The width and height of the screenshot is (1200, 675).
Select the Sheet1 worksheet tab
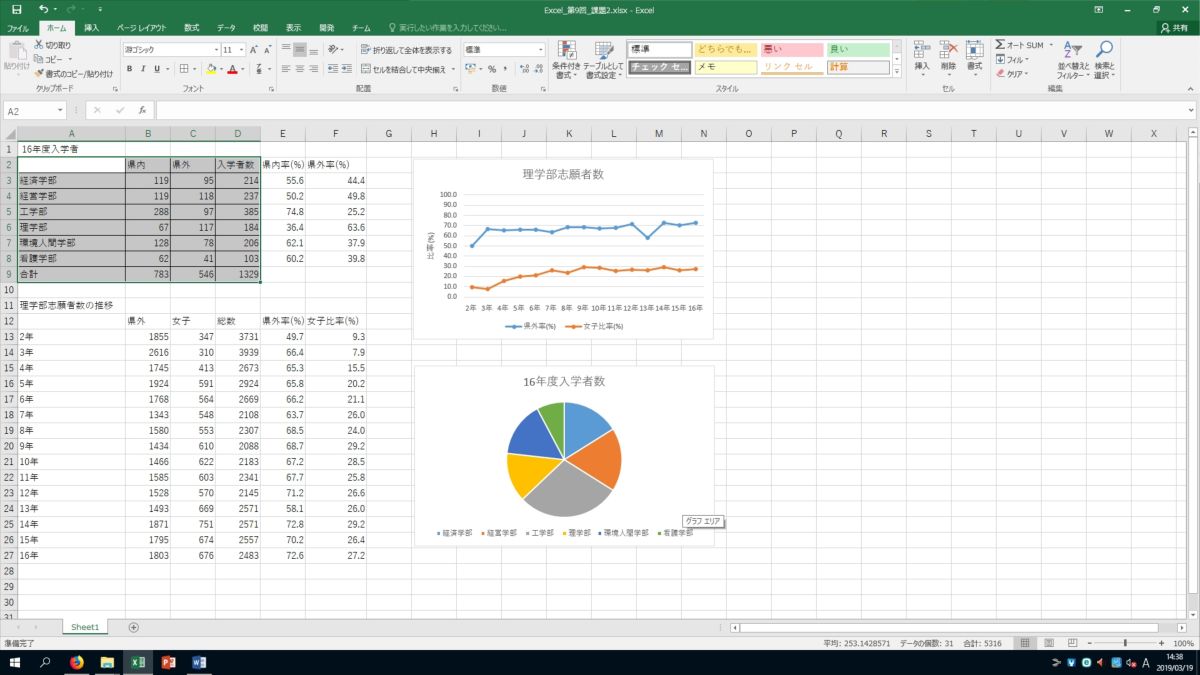tap(85, 627)
